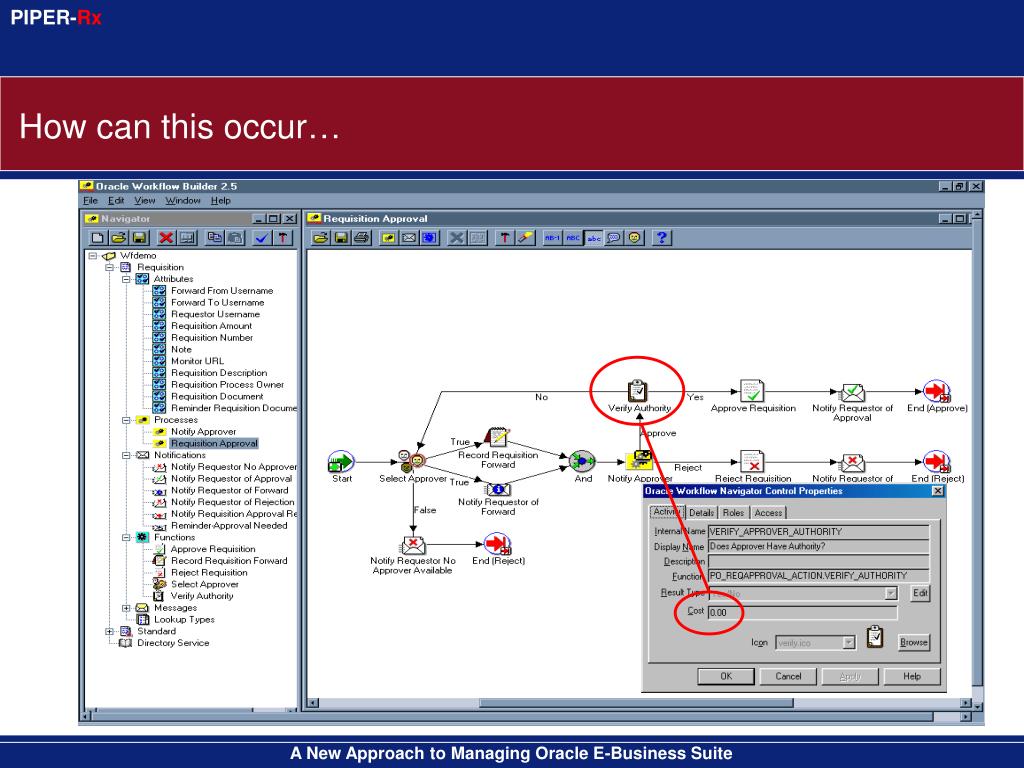The width and height of the screenshot is (1024, 768).
Task: Click the New Notification envelope icon in diagram toolbar
Action: (409, 238)
